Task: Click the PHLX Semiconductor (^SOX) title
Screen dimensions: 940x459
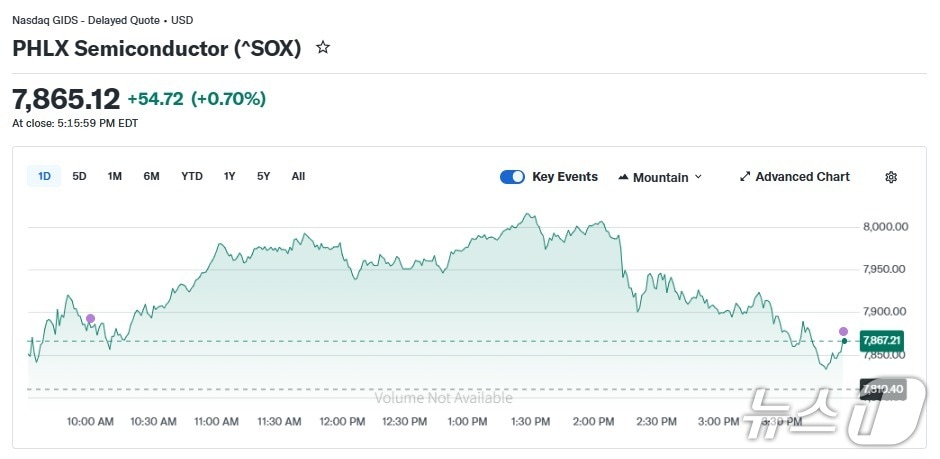Action: click(157, 48)
